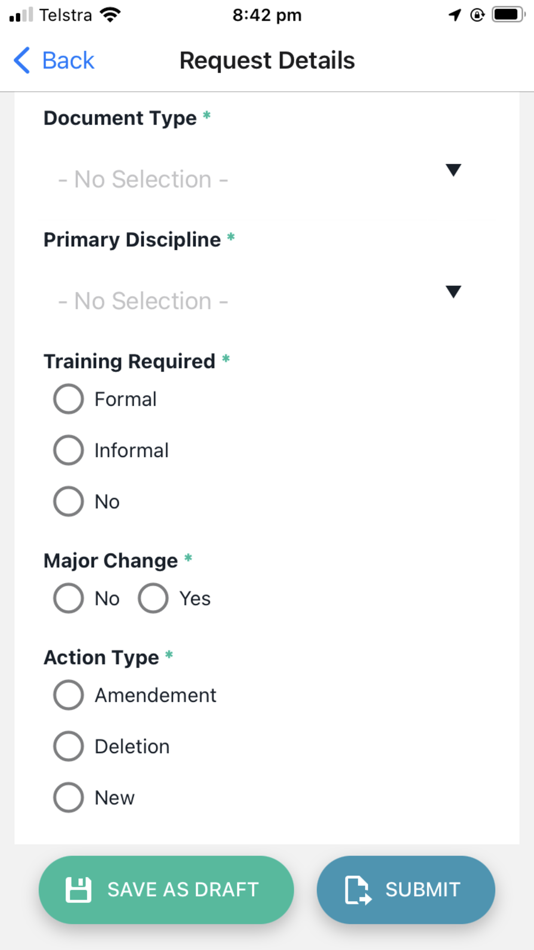Viewport: 534px width, 950px height.
Task: Select Formal training radio option
Action: [68, 399]
